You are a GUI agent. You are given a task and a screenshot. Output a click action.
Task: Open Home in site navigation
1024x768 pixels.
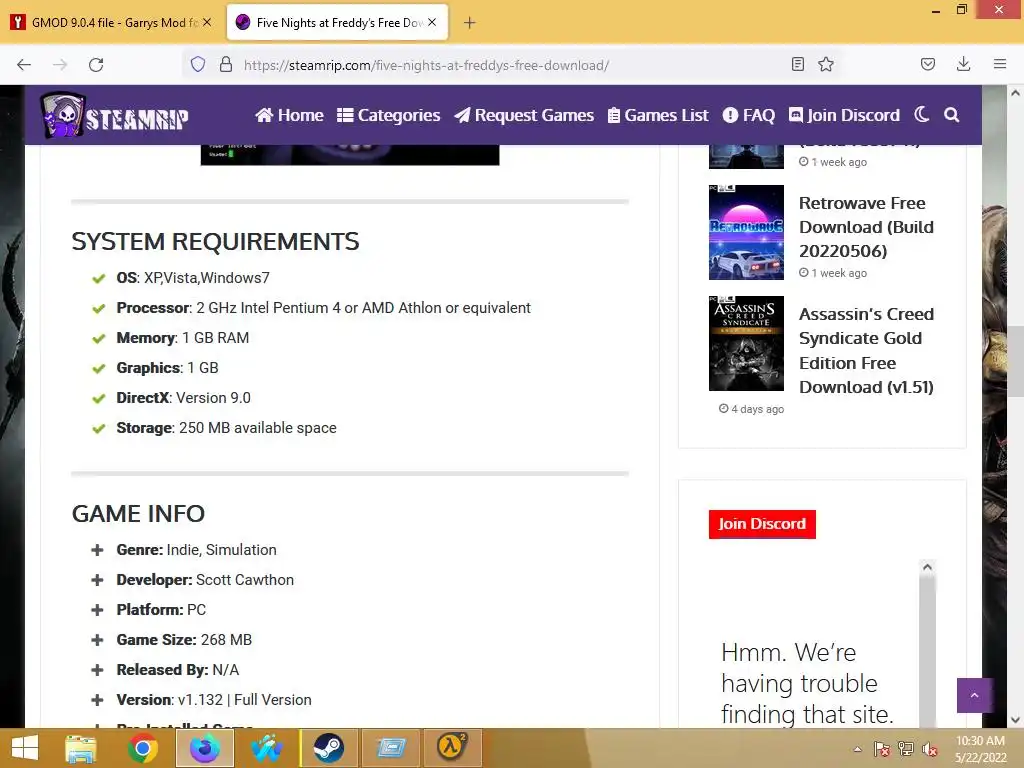[x=289, y=115]
